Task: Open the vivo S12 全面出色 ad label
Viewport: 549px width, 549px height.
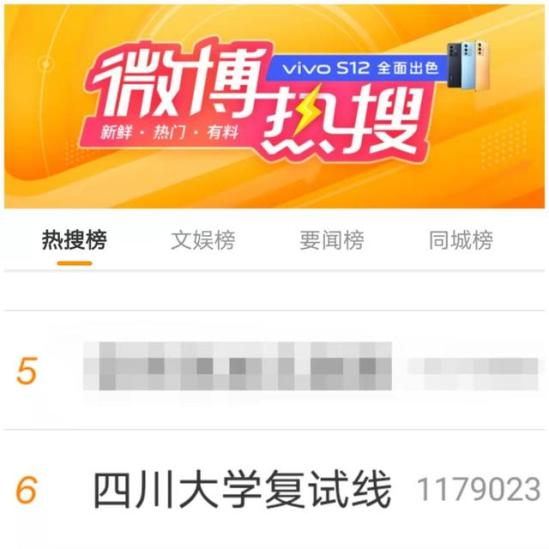Action: pos(359,68)
